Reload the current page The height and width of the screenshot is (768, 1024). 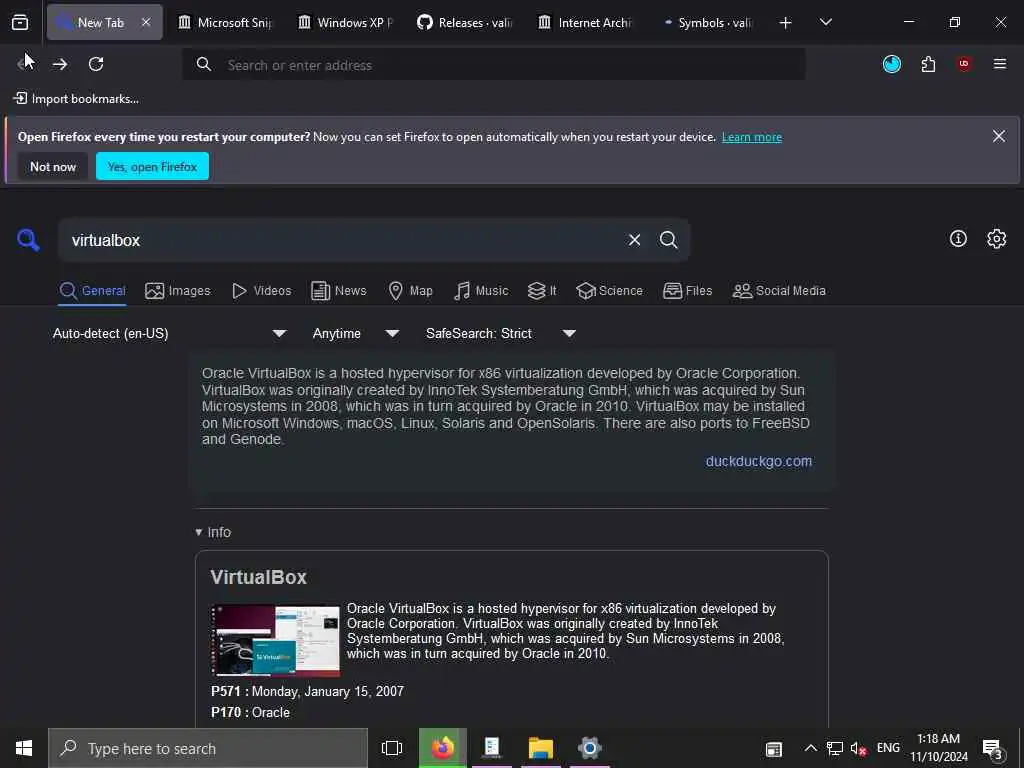pos(96,64)
